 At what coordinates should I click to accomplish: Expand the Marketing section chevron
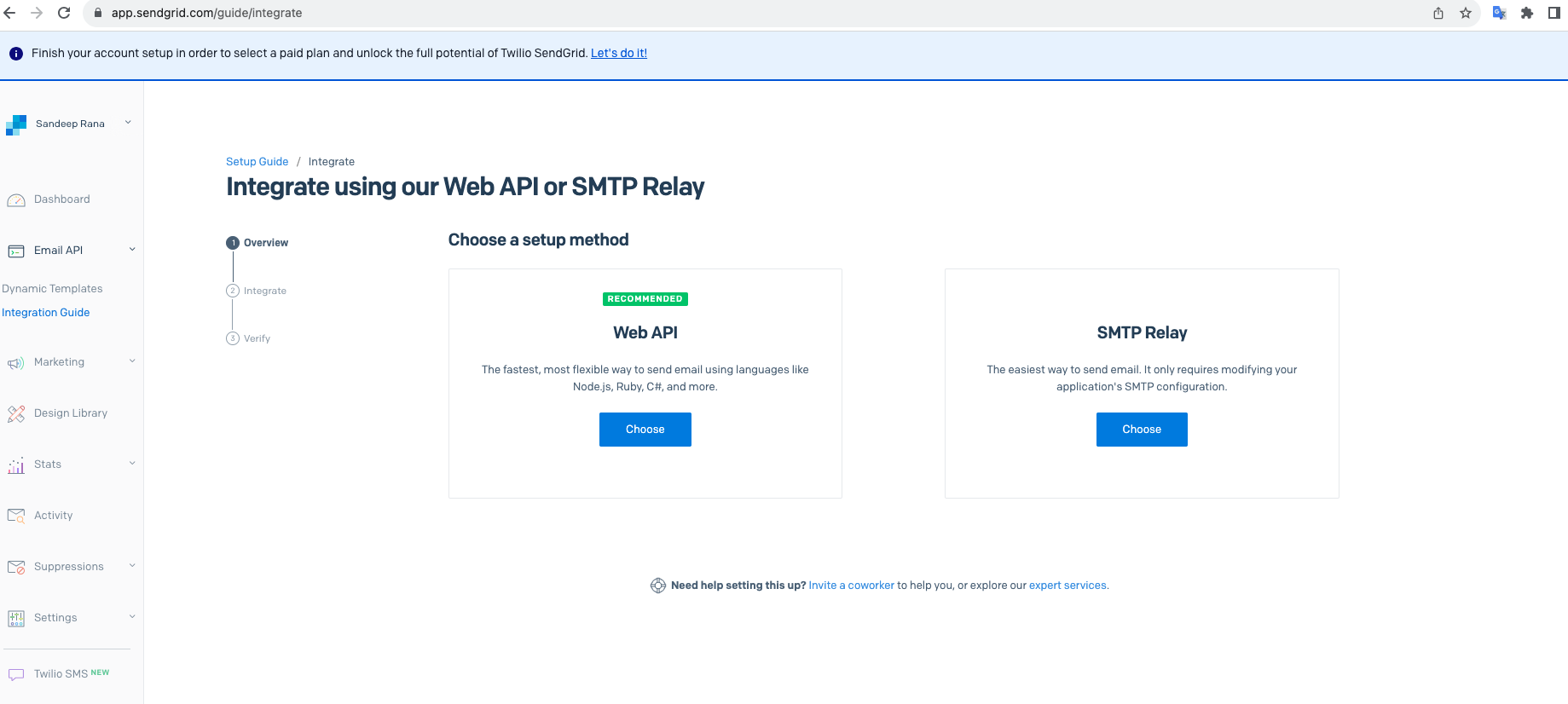(132, 361)
